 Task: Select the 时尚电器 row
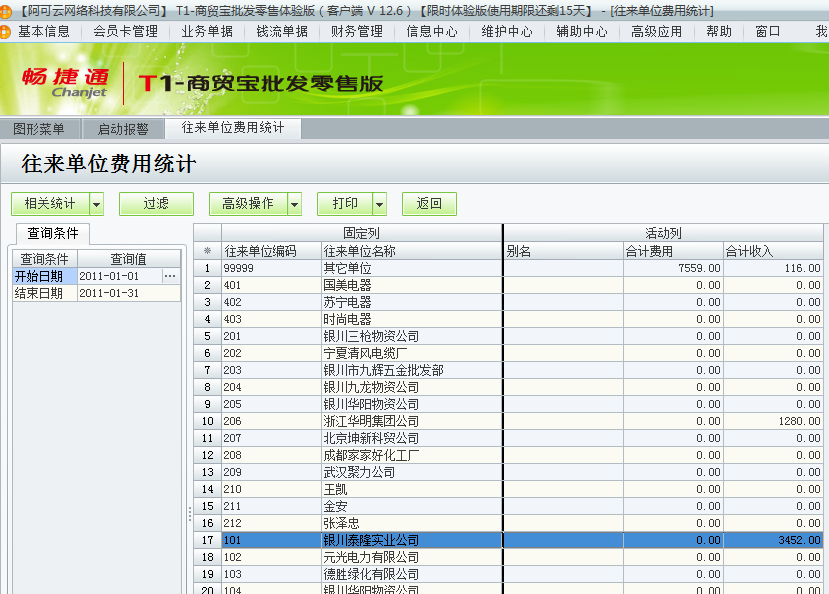point(509,319)
